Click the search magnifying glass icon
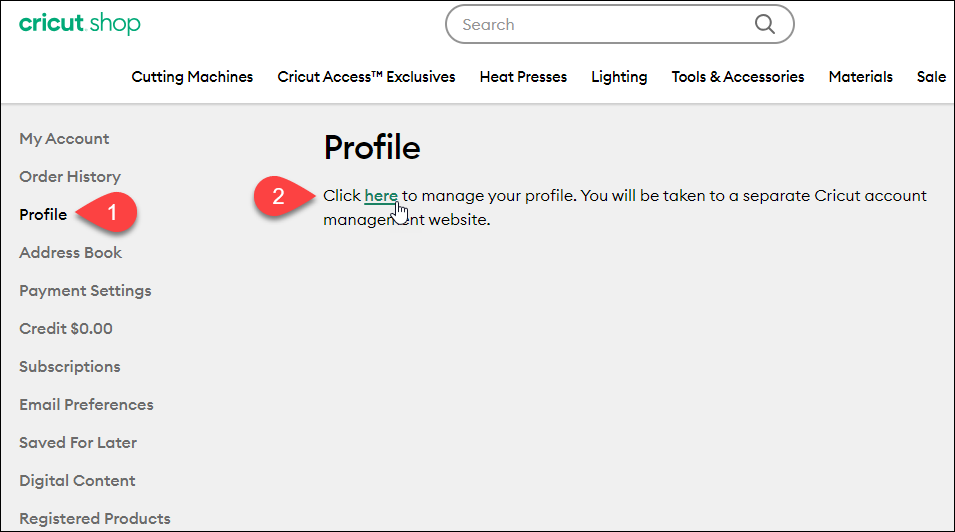The image size is (955, 532). click(765, 25)
